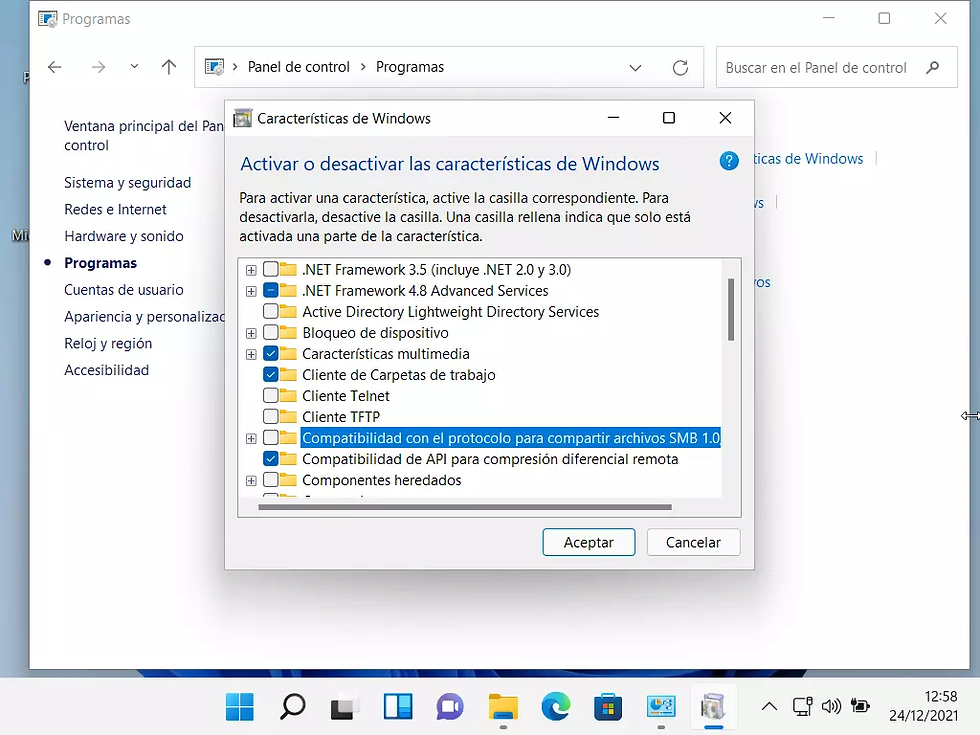The image size is (980, 735).
Task: Switch to Windows Features taskbar icon
Action: (713, 707)
